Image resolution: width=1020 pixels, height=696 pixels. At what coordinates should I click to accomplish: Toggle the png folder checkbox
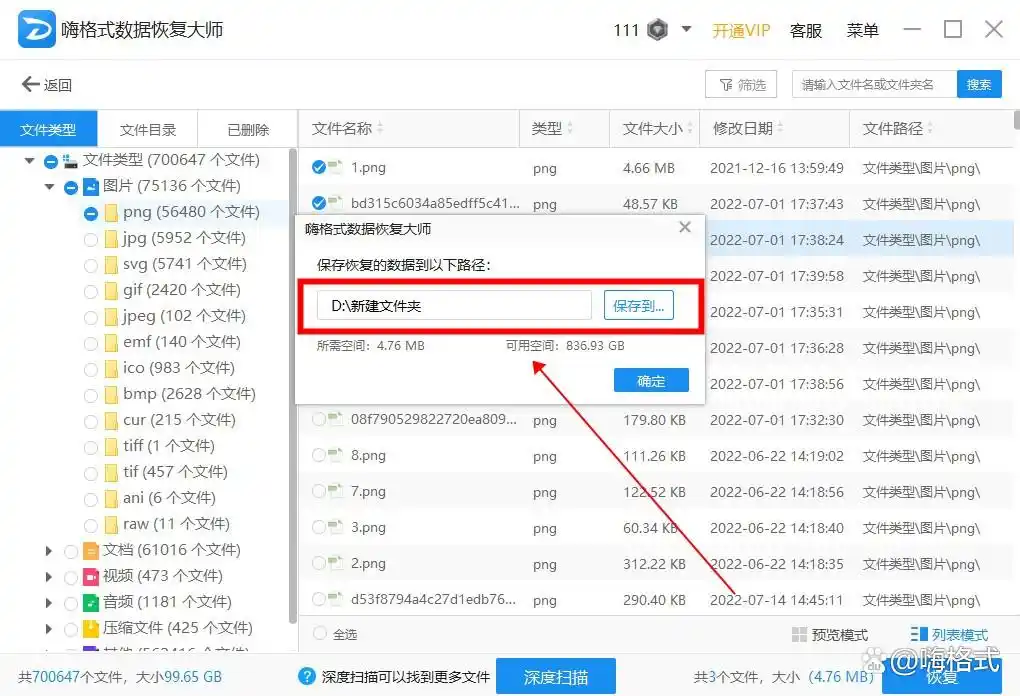point(91,213)
